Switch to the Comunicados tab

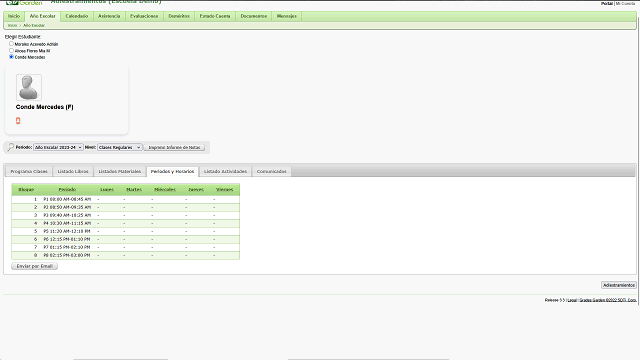click(x=271, y=171)
